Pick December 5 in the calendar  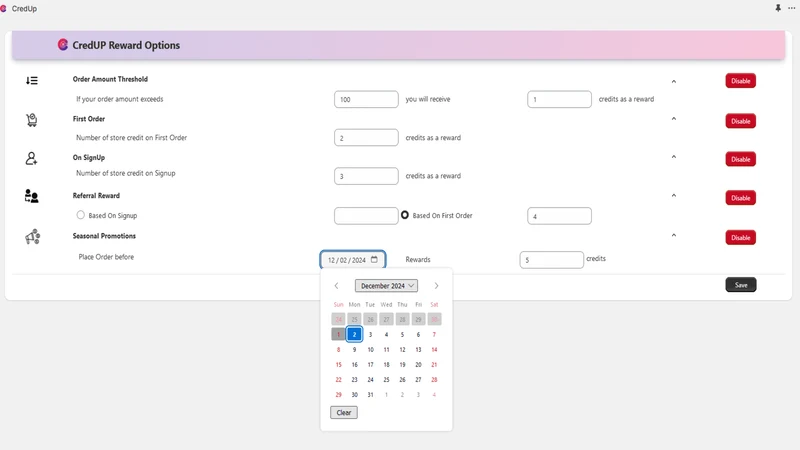(x=402, y=335)
